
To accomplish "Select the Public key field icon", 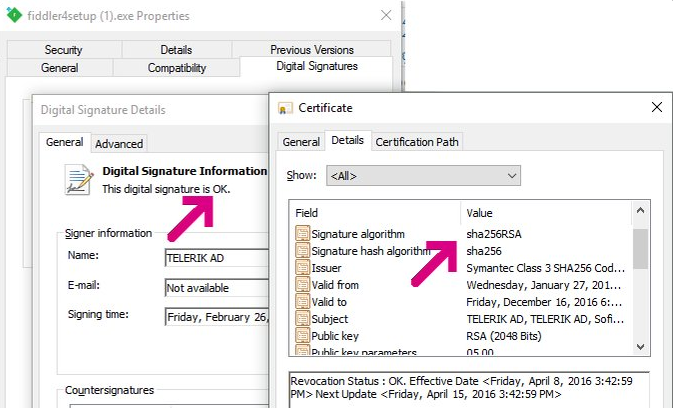I will tap(302, 336).
